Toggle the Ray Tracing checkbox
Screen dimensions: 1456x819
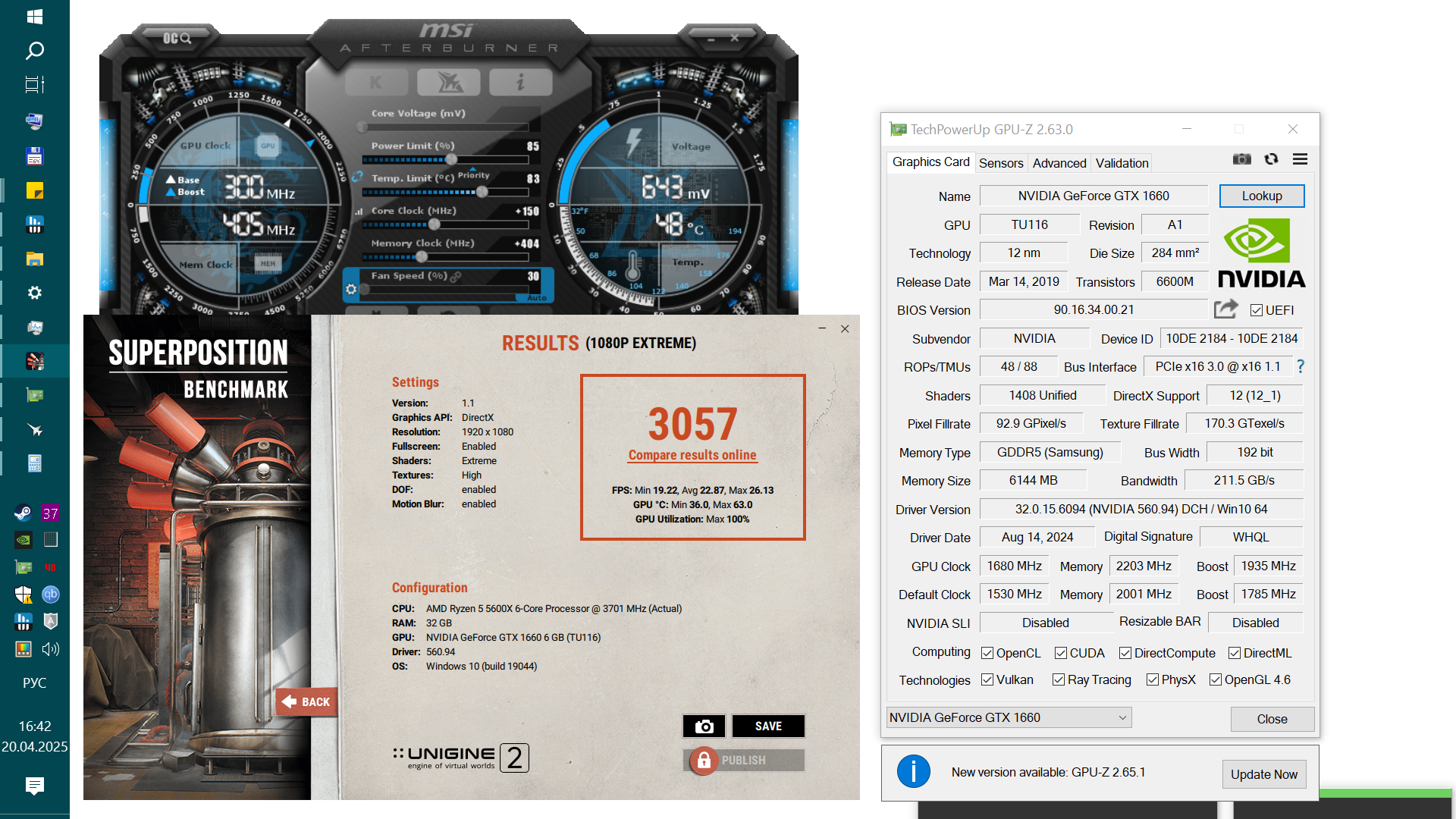(x=1059, y=679)
